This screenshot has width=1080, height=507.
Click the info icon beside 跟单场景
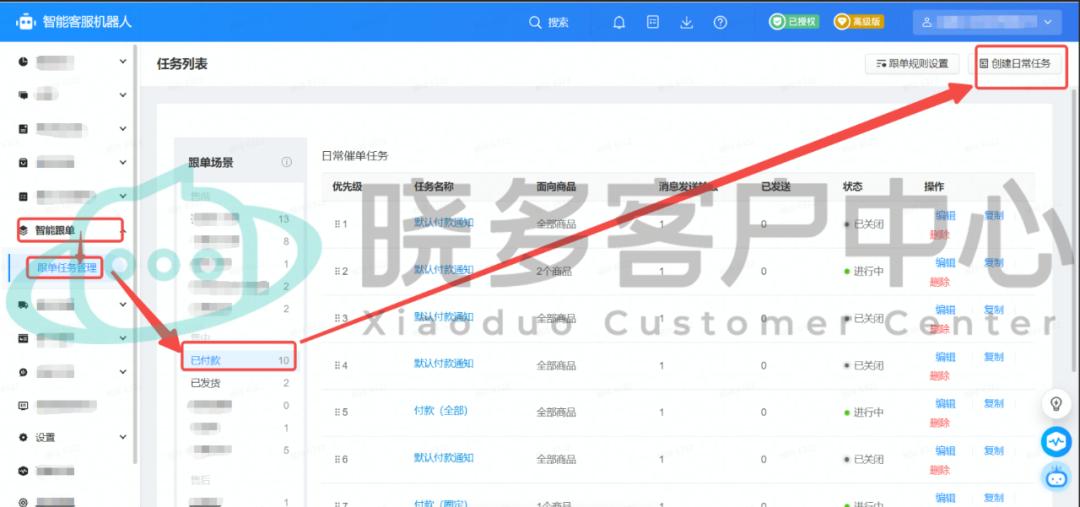pos(287,163)
